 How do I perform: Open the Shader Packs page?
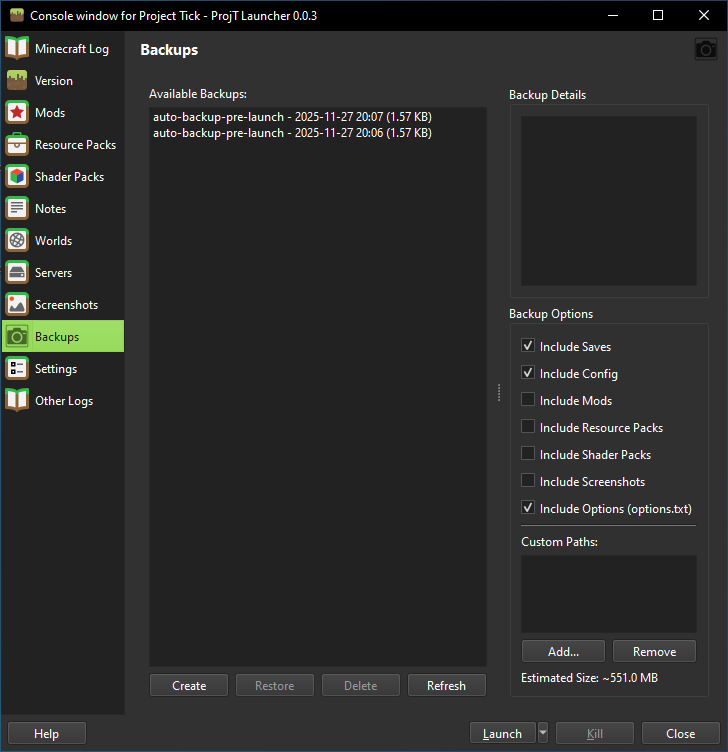pyautogui.click(x=63, y=176)
